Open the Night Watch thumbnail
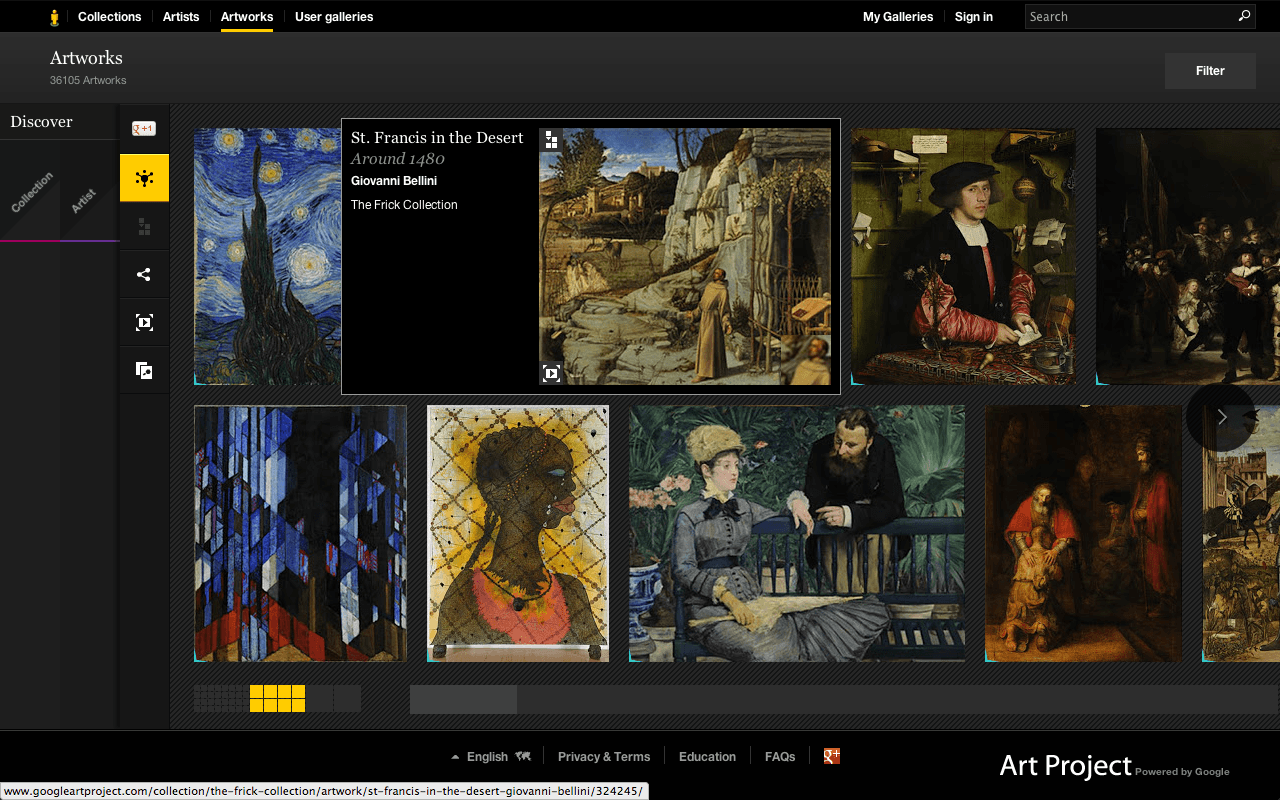The width and height of the screenshot is (1280, 800). click(x=1188, y=256)
